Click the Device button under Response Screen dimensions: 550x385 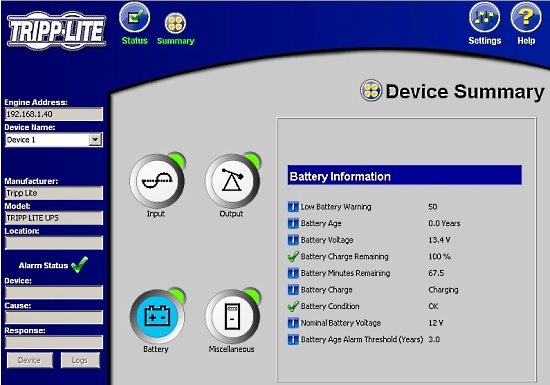point(30,360)
